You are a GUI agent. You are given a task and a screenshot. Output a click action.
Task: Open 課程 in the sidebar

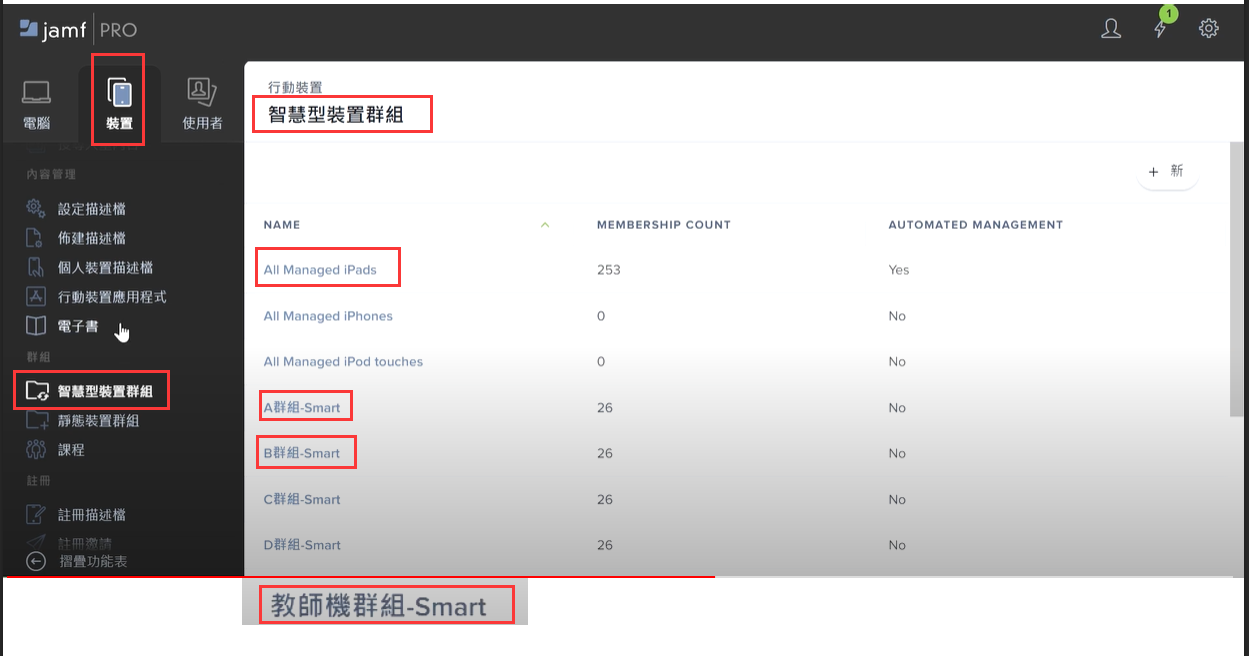pos(71,449)
